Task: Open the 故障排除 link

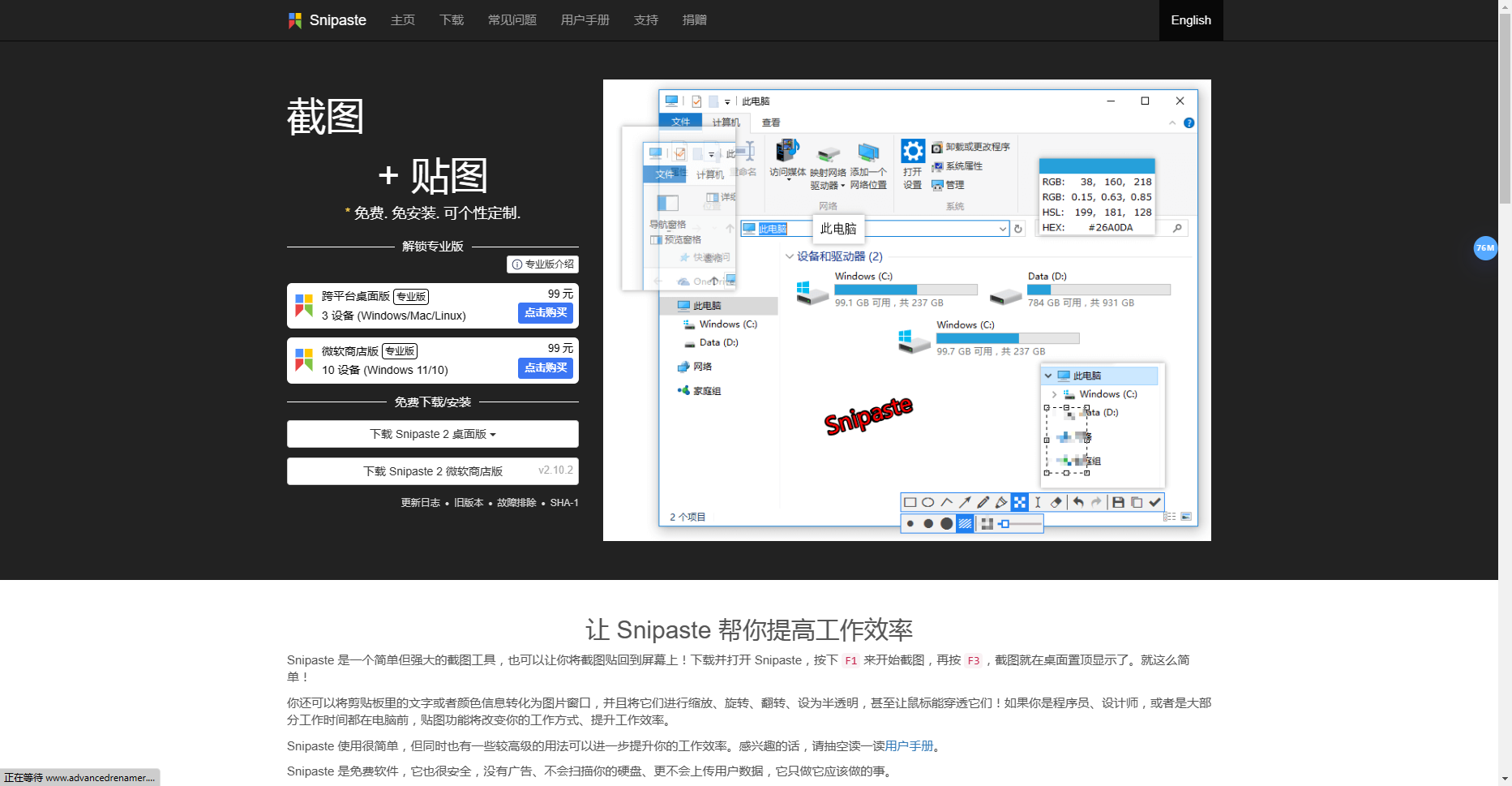Action: pyautogui.click(x=516, y=503)
